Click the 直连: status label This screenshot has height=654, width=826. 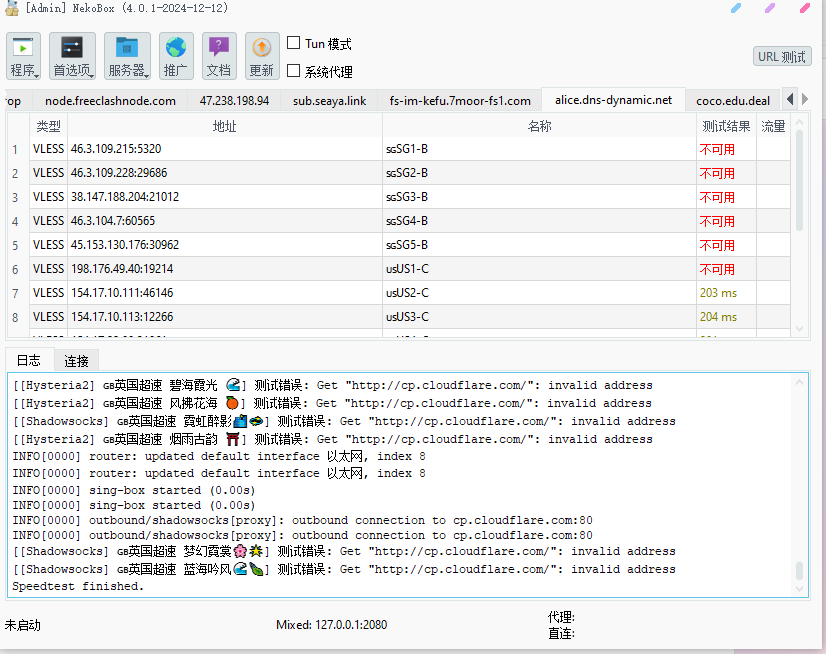coord(561,633)
